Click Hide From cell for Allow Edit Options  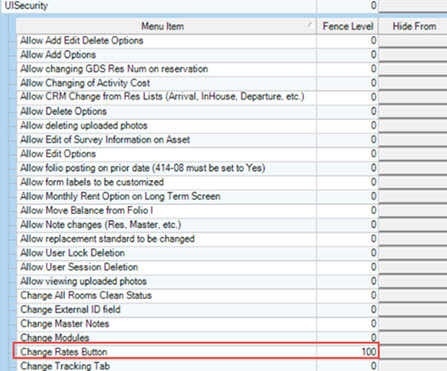coord(413,154)
